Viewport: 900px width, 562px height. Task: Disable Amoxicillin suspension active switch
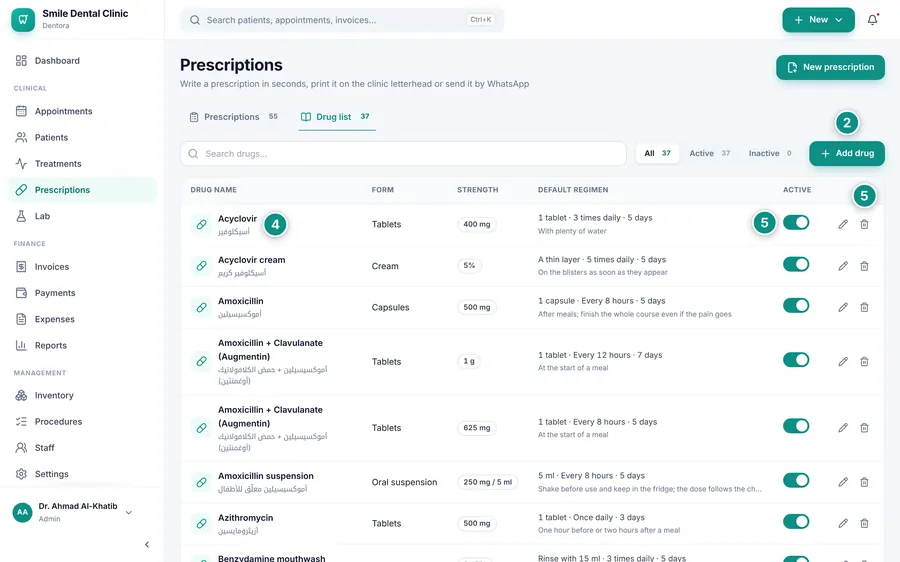(796, 480)
